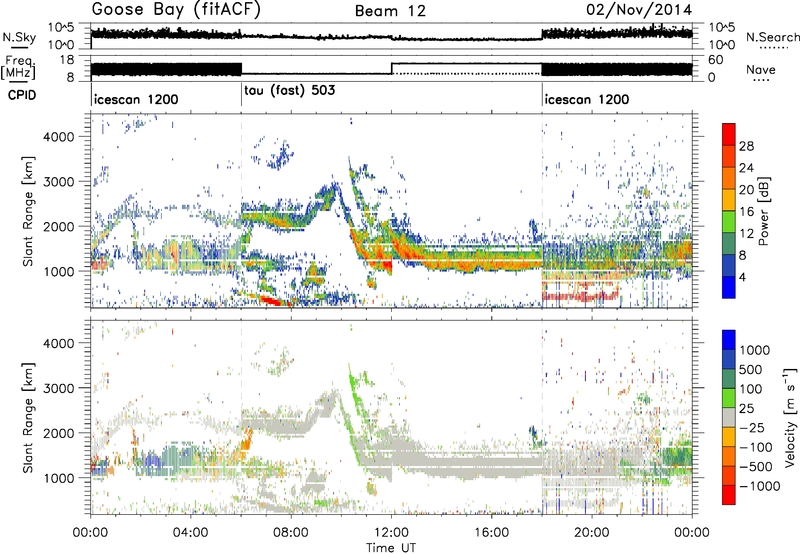The width and height of the screenshot is (800, 554).
Task: Click the gray -25 to 25 Velocity colorbar segment
Action: coord(729,417)
